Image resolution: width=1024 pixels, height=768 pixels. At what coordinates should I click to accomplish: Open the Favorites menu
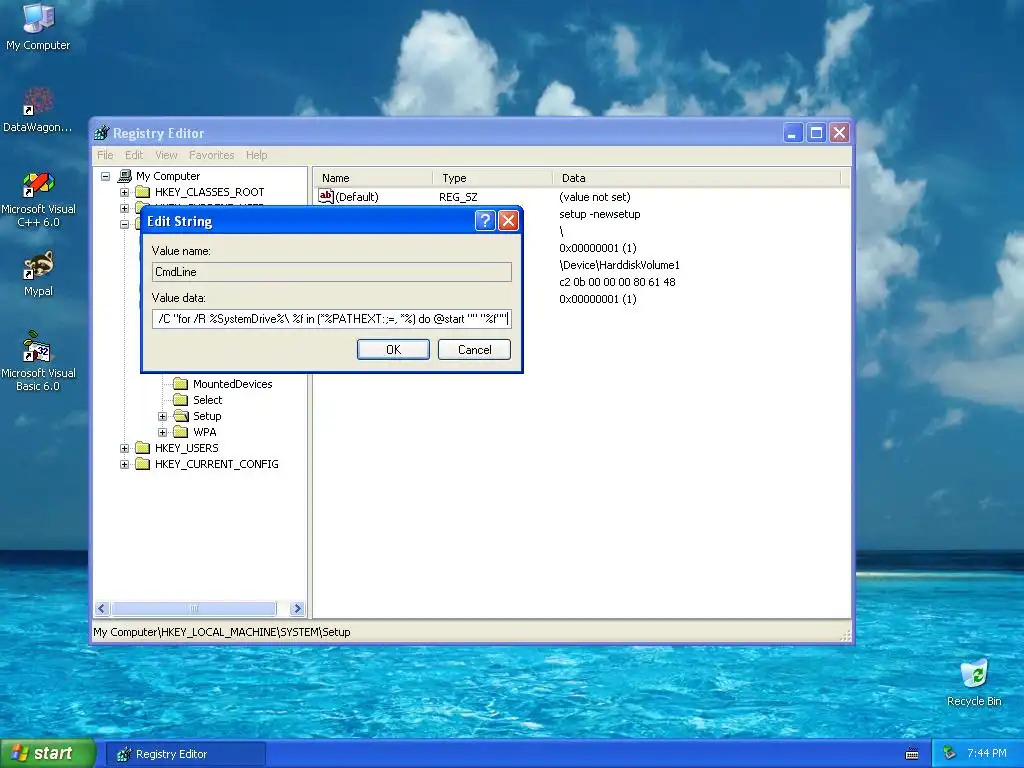212,155
